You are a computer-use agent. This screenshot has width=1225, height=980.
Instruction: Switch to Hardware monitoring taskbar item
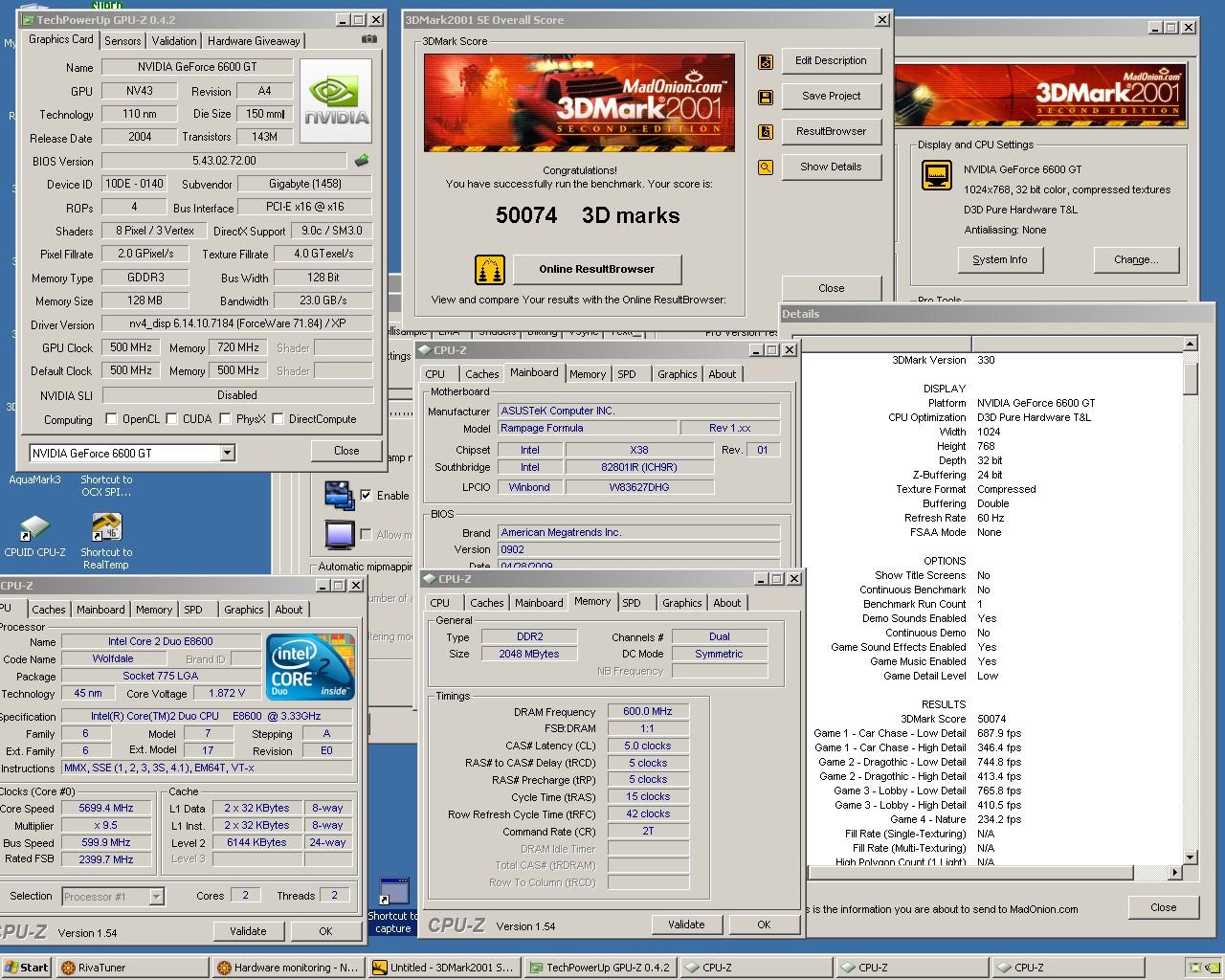287,968
